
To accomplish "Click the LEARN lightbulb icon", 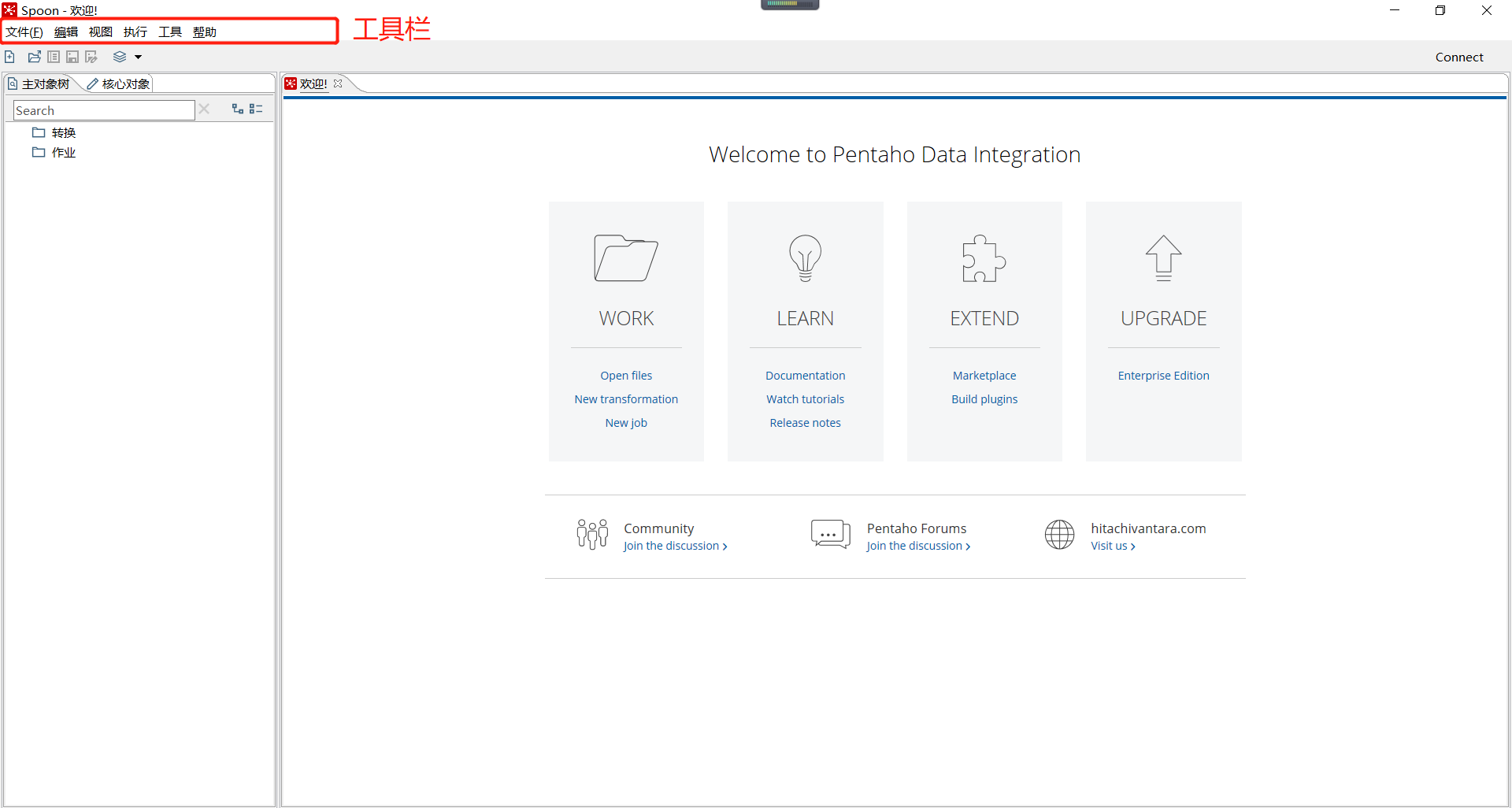I will [805, 258].
